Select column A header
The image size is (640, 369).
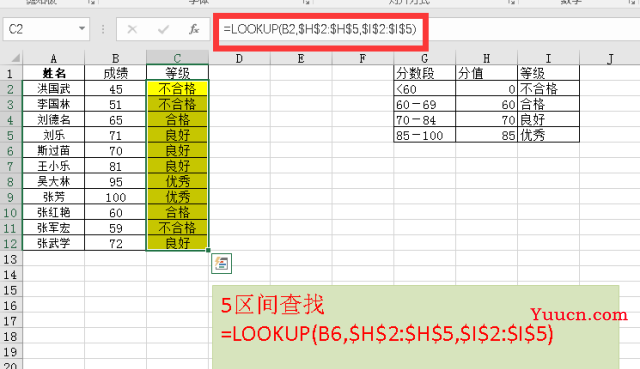click(53, 58)
